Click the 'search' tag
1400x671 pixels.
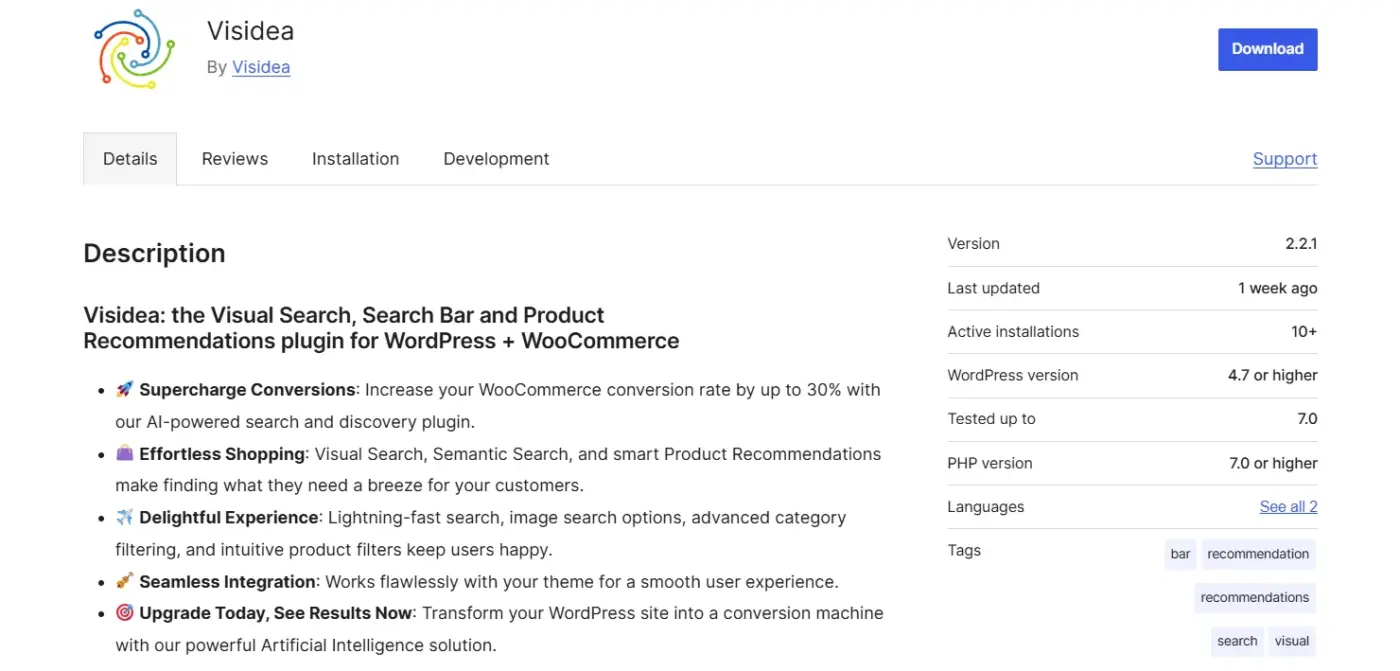(x=1237, y=642)
